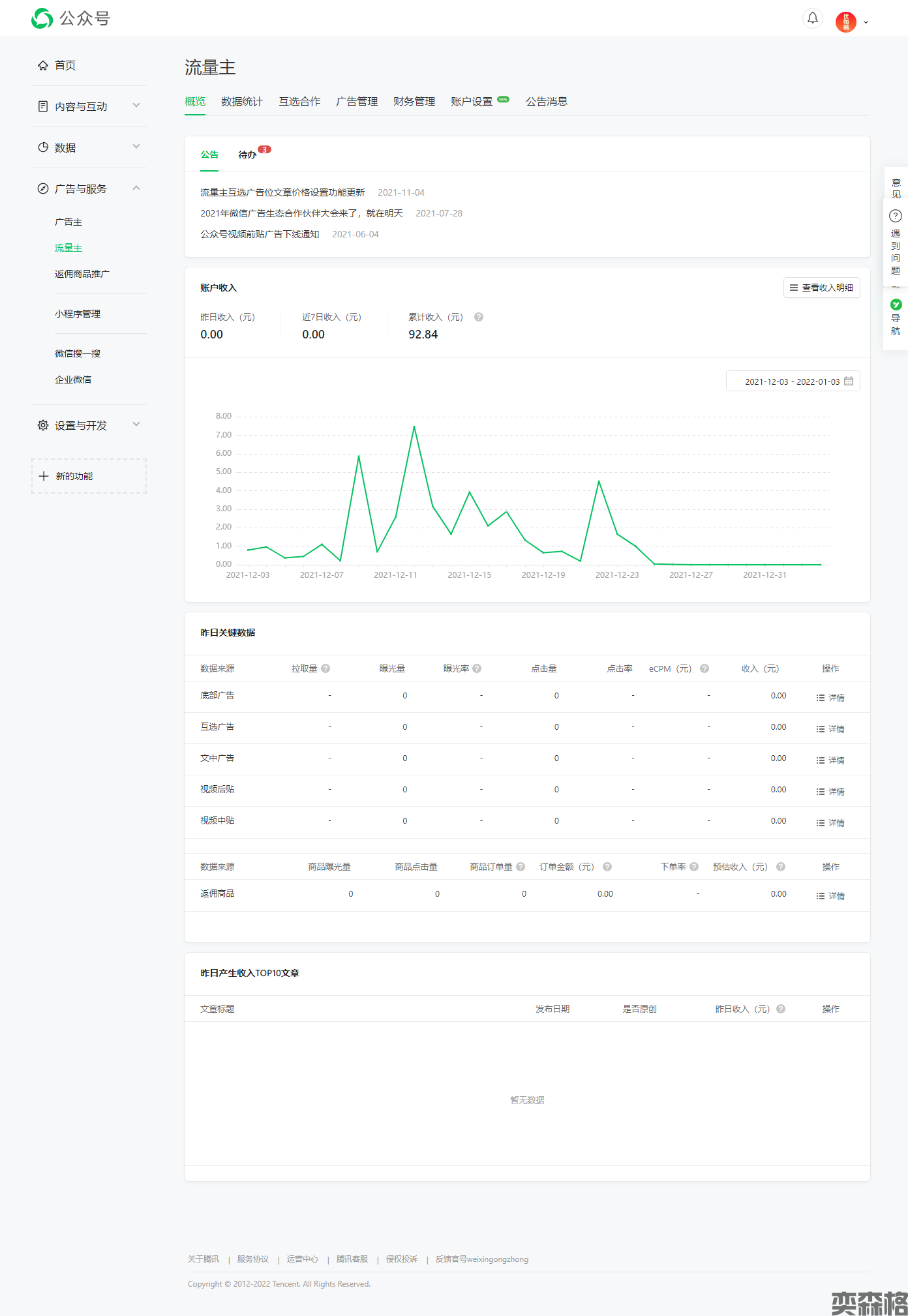
Task: Click the help icon beside 曝光率
Action: point(477,668)
